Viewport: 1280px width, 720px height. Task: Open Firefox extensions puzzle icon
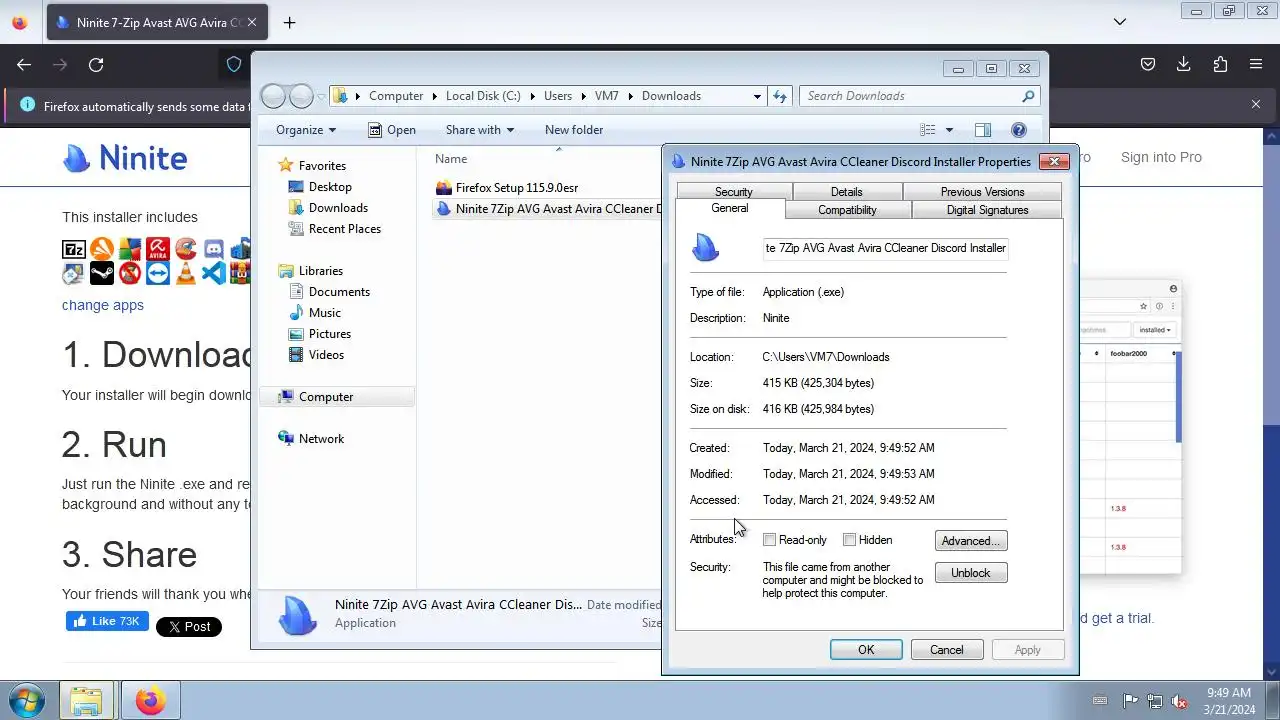[1220, 64]
